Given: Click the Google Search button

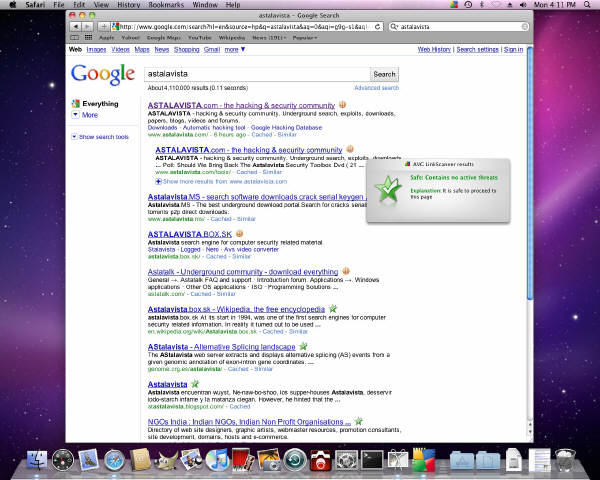Looking at the screenshot, I should click(384, 74).
